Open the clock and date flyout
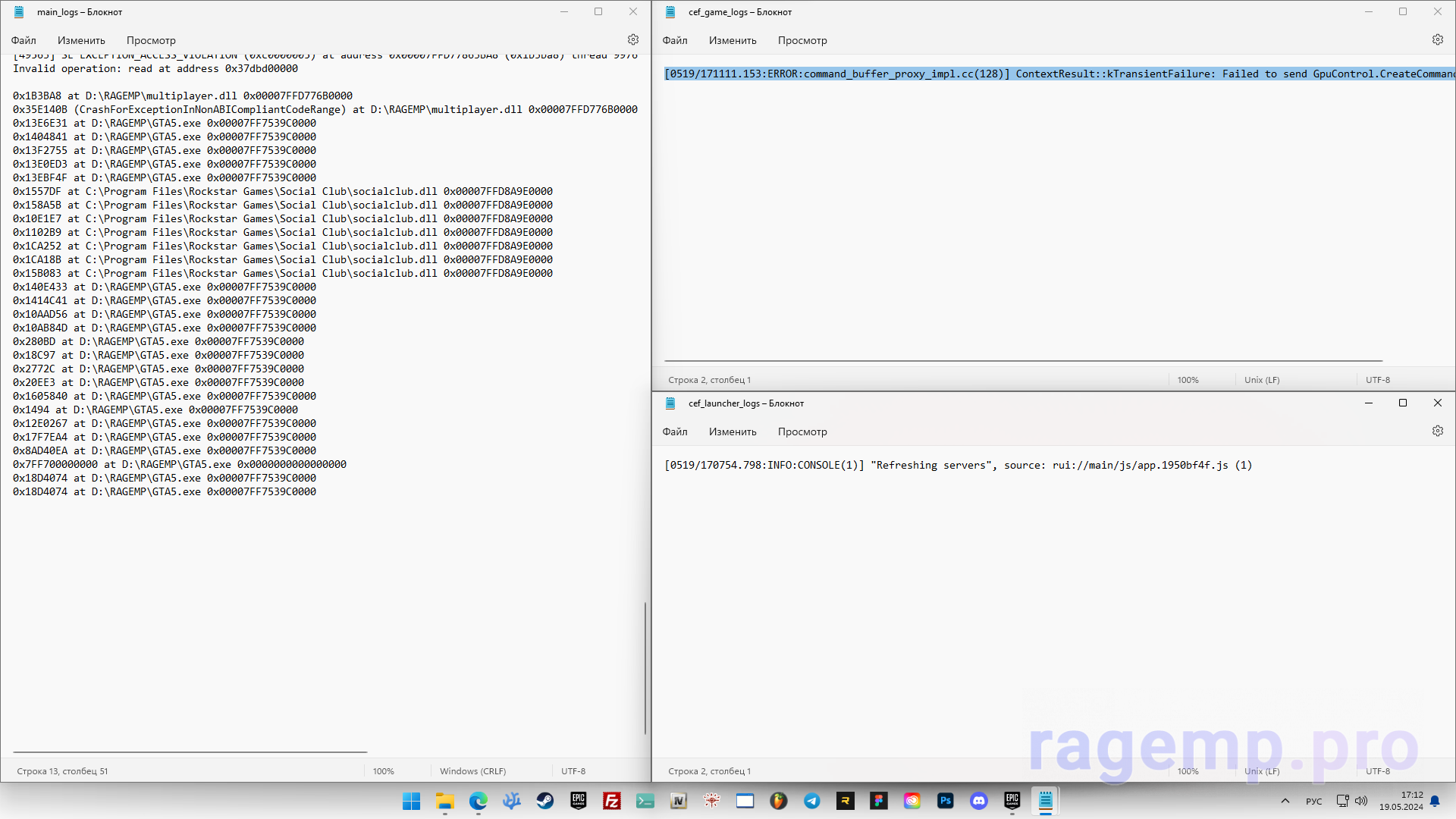This screenshot has width=1456, height=819. coord(1401,801)
